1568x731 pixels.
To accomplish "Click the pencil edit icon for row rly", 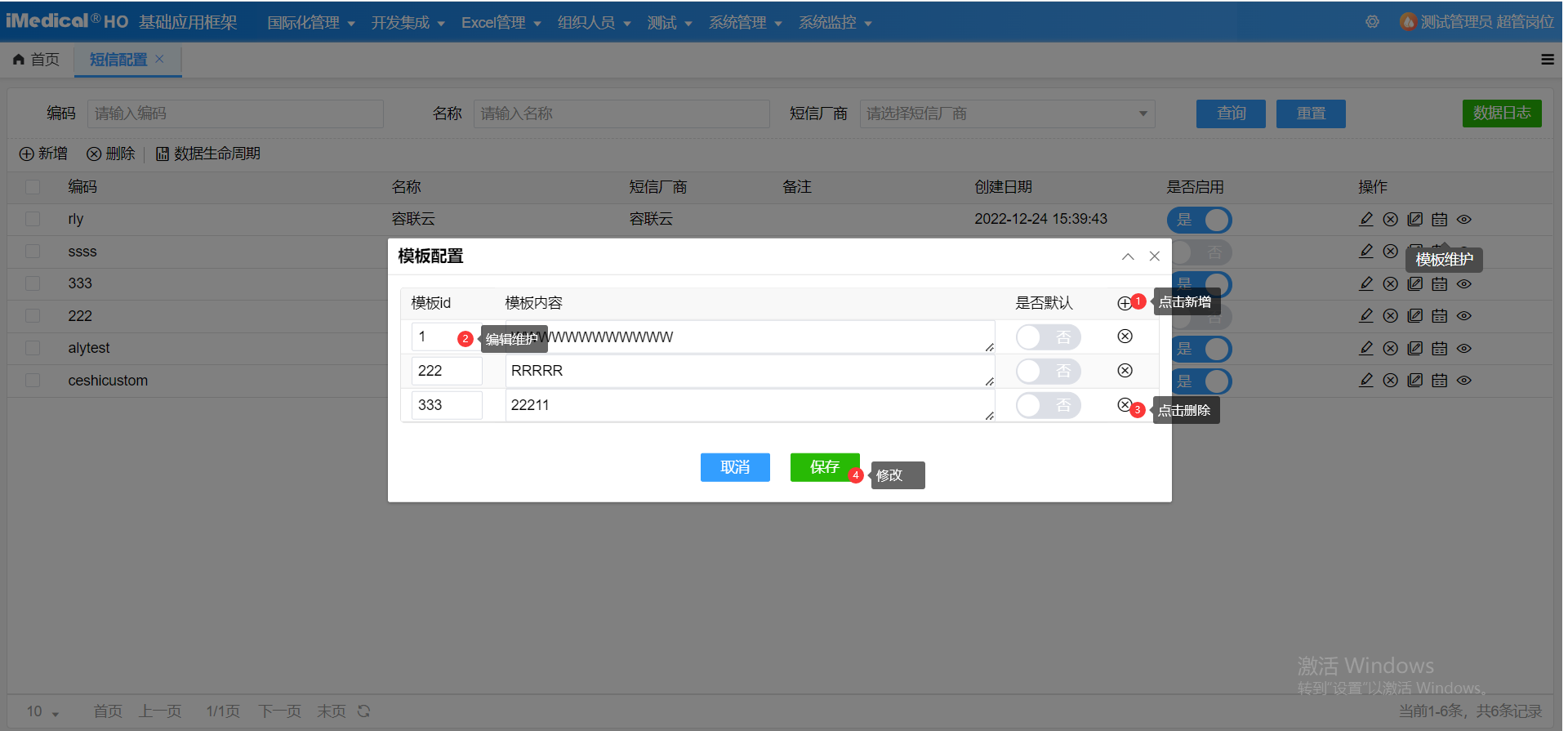I will (x=1366, y=219).
